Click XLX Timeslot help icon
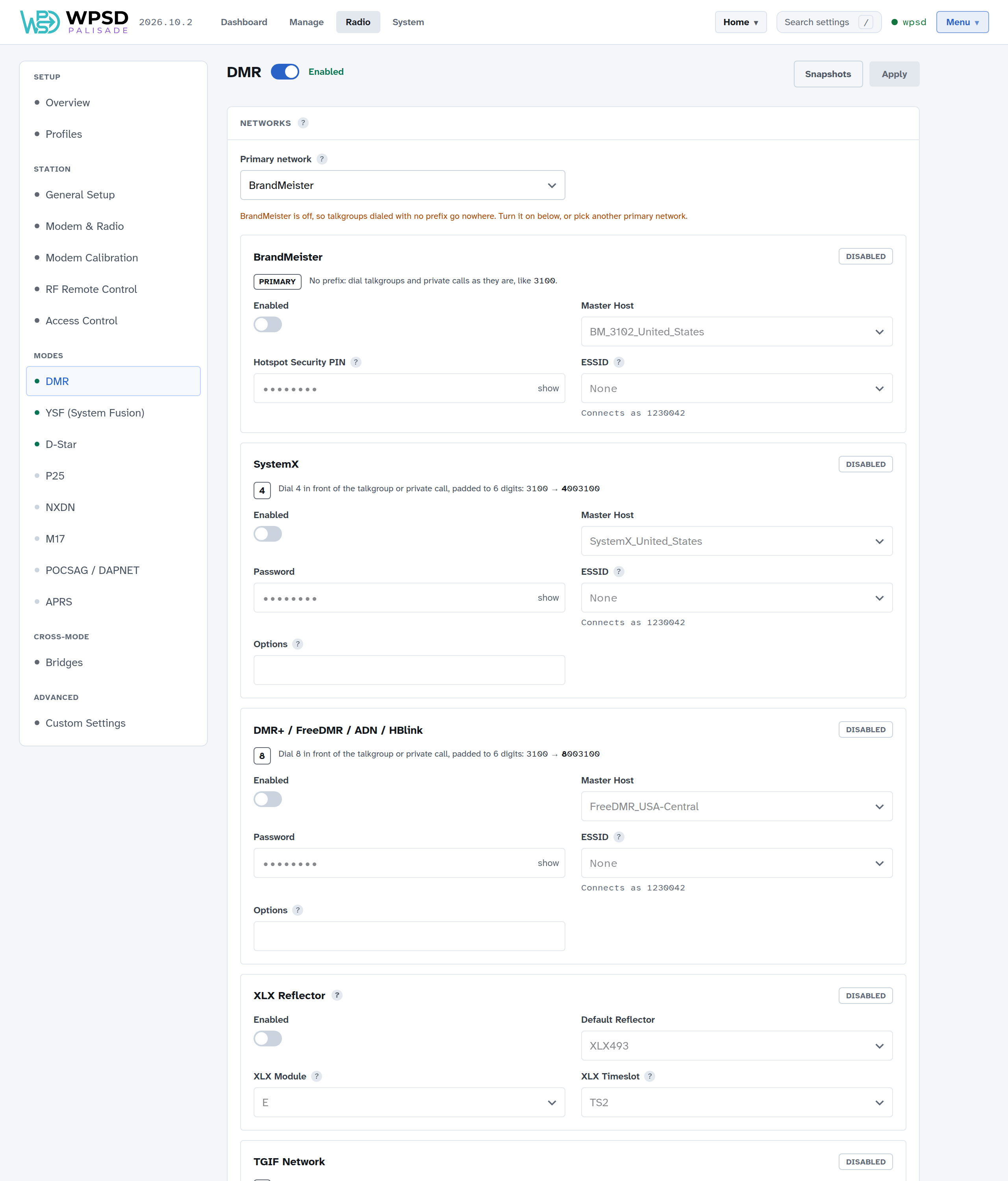The width and height of the screenshot is (1008, 1181). pos(649,1076)
